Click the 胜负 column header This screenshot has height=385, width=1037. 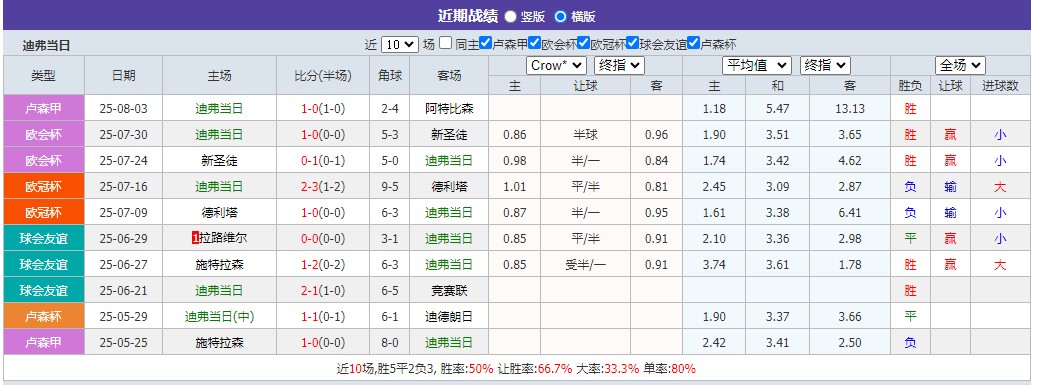pyautogui.click(x=911, y=85)
